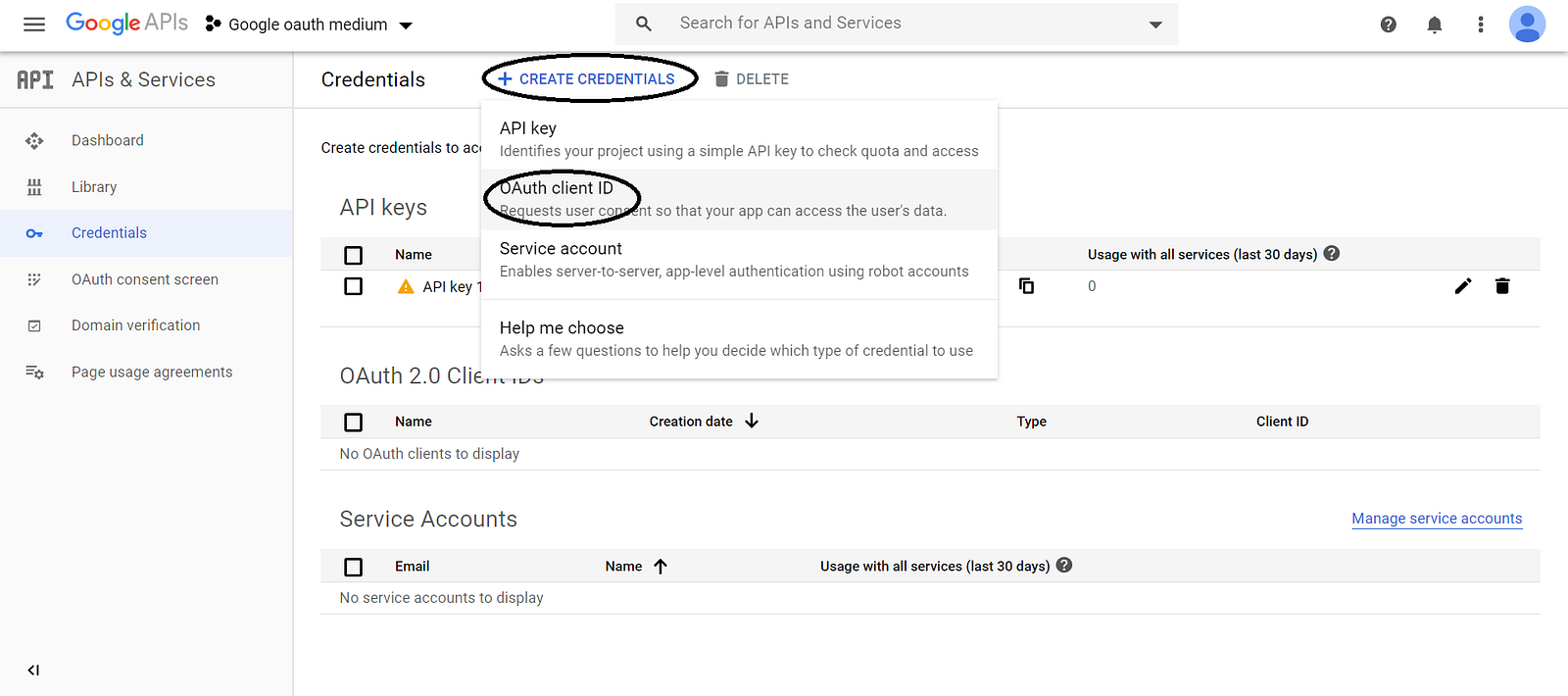The height and width of the screenshot is (696, 1568).
Task: Choose API key from the dropdown menu
Action: point(739,139)
